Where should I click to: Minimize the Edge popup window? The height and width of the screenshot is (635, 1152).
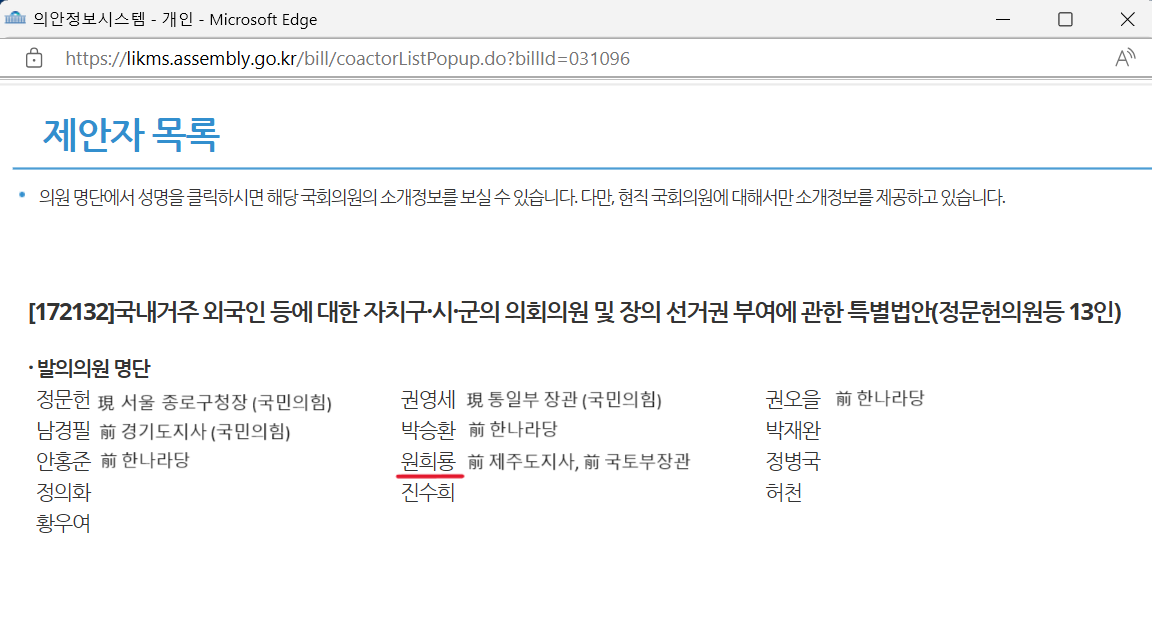[x=1003, y=19]
